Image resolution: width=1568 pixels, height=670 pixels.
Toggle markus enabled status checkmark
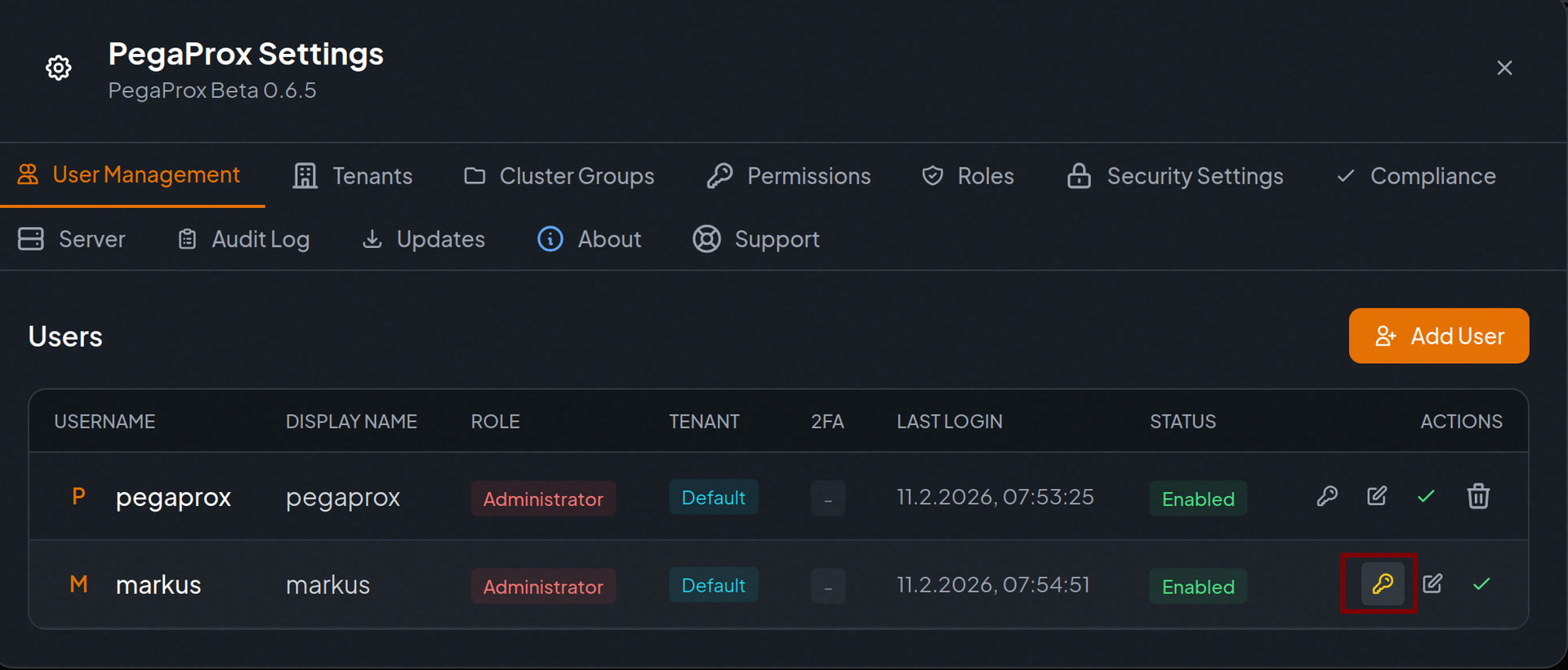(1481, 583)
